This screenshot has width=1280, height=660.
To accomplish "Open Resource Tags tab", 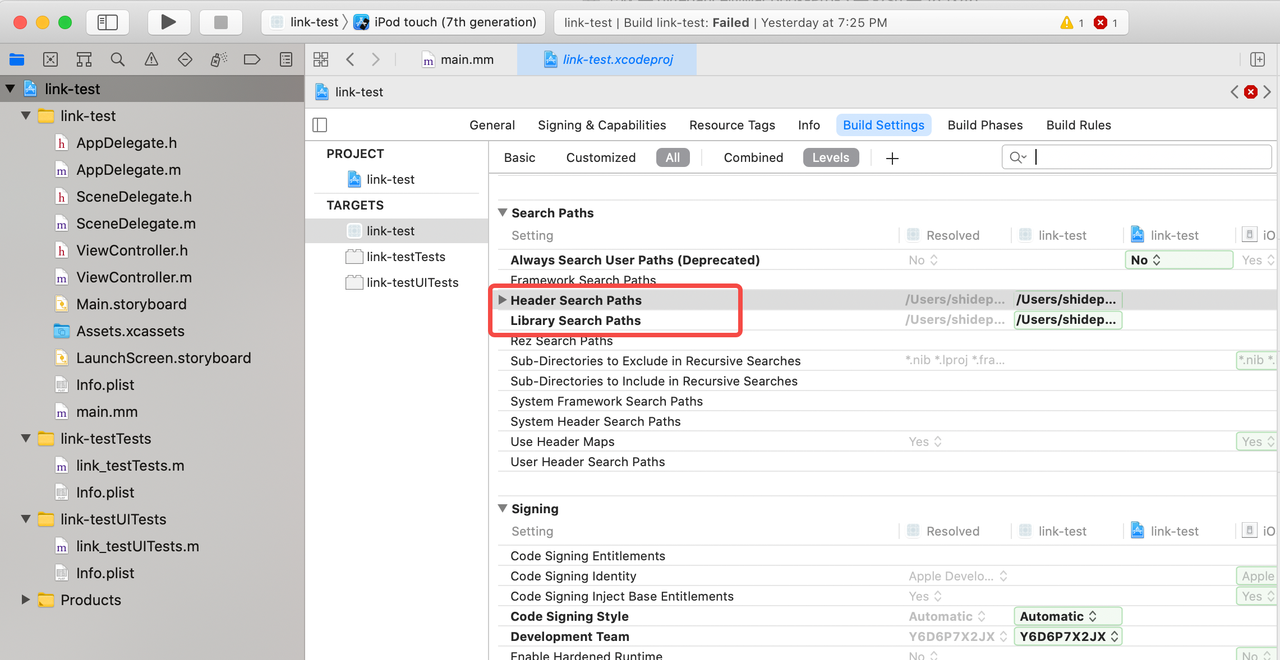I will [732, 125].
